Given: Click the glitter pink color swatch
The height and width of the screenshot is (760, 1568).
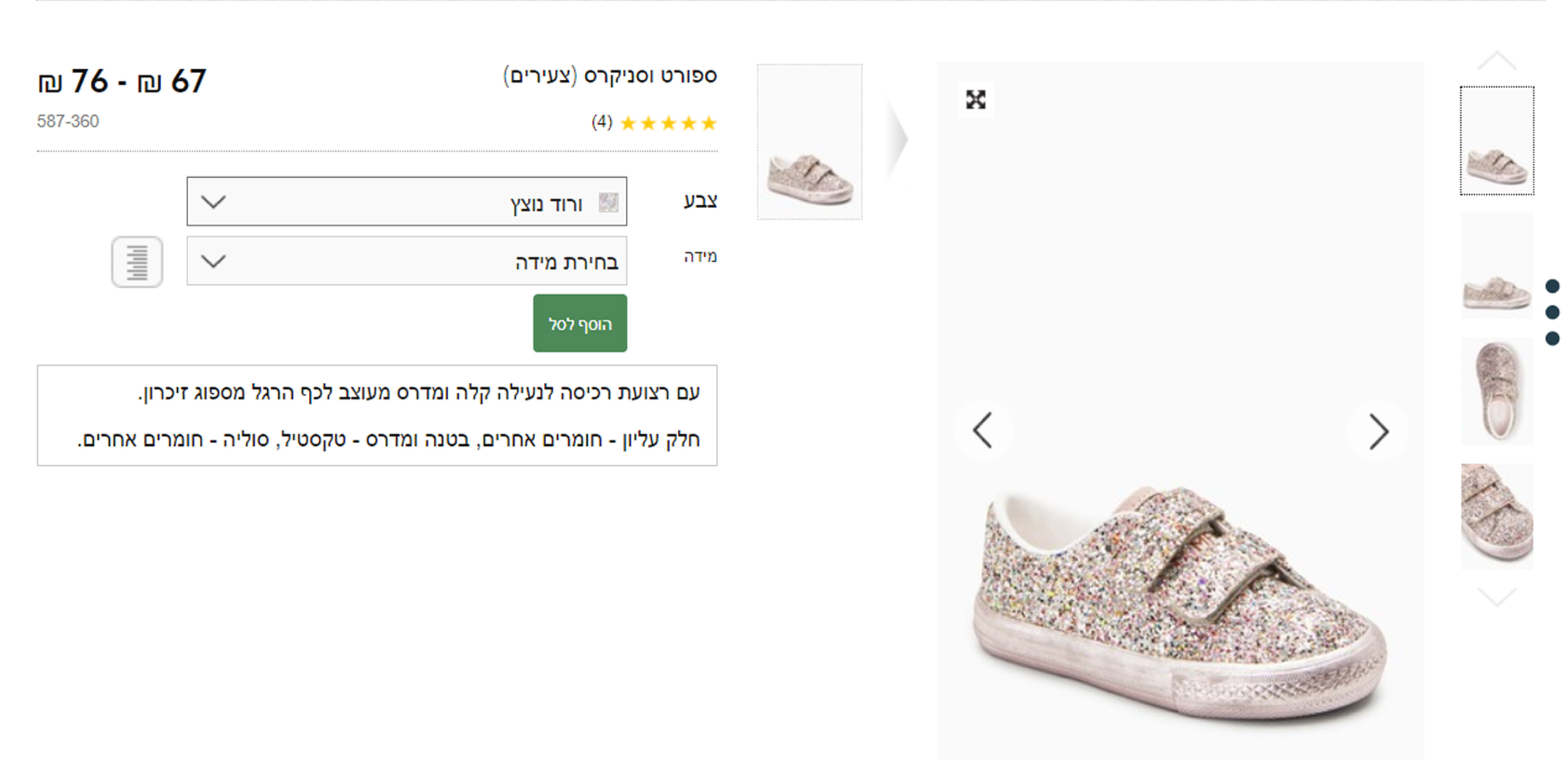Looking at the screenshot, I should click(x=608, y=202).
